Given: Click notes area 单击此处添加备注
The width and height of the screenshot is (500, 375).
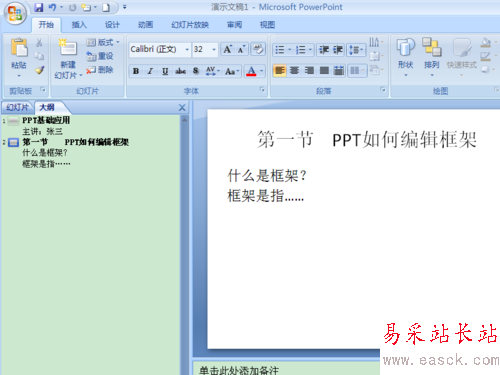Looking at the screenshot, I should click(x=239, y=370).
